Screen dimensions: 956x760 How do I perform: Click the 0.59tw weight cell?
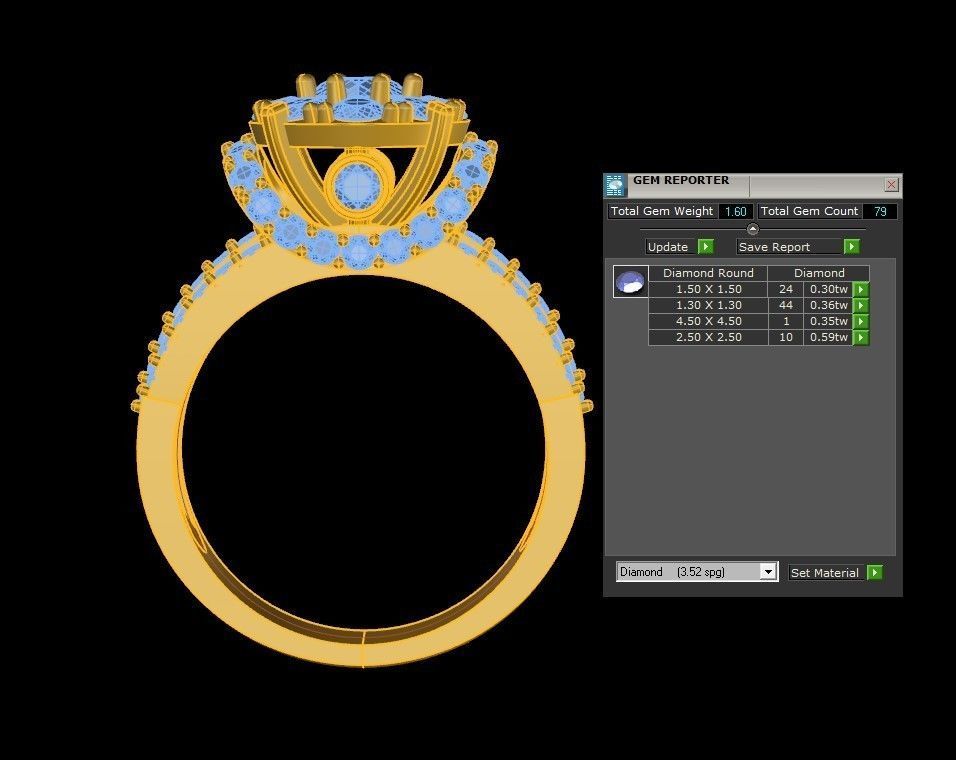point(829,337)
